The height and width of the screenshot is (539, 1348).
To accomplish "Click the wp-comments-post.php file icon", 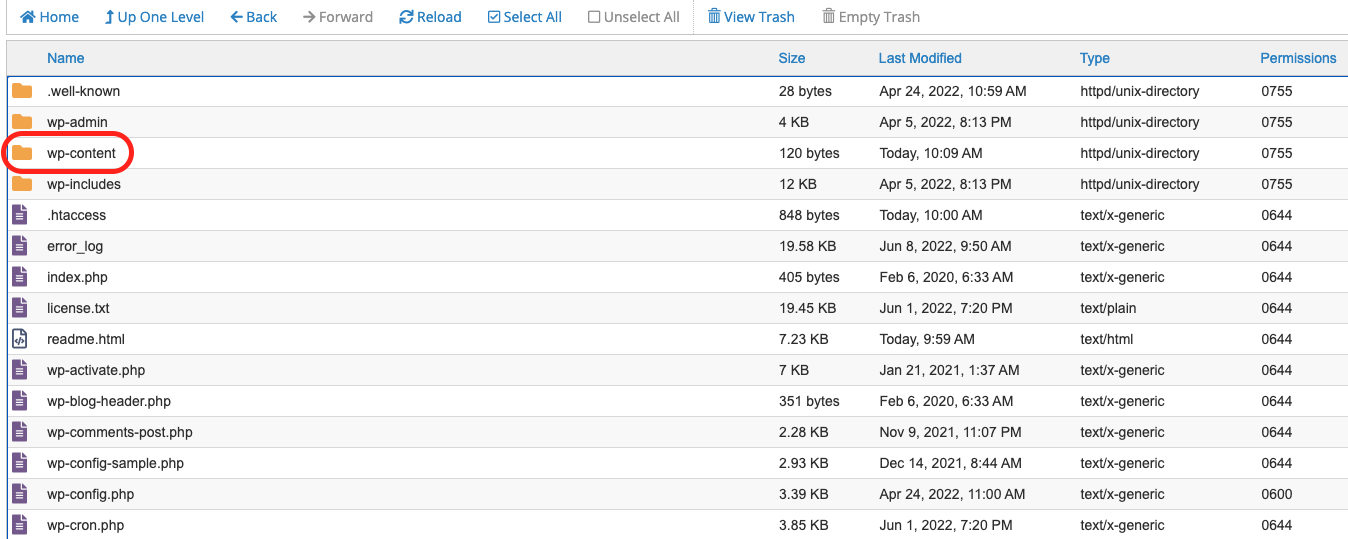I will pyautogui.click(x=19, y=432).
